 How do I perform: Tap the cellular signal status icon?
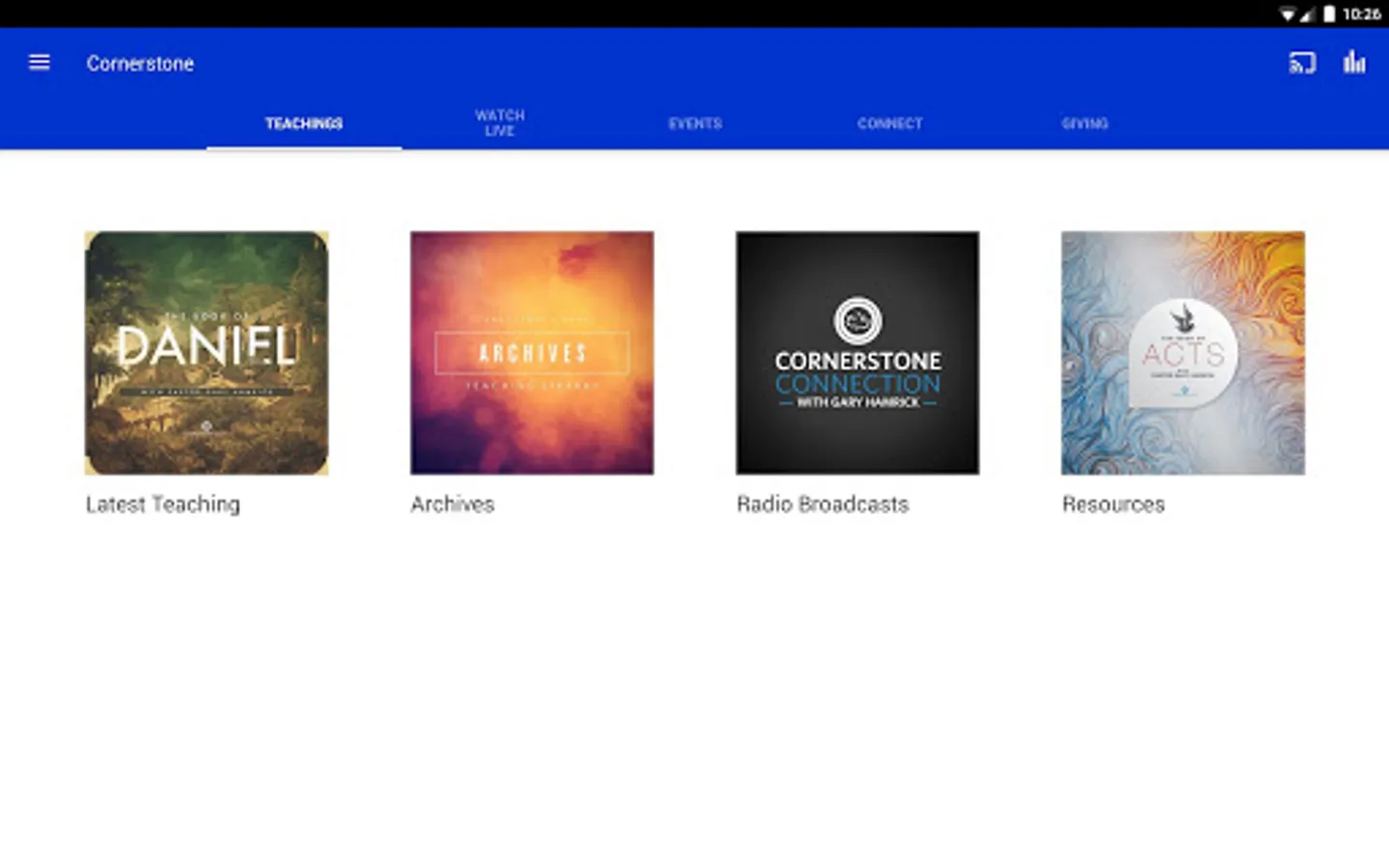pos(1307,14)
